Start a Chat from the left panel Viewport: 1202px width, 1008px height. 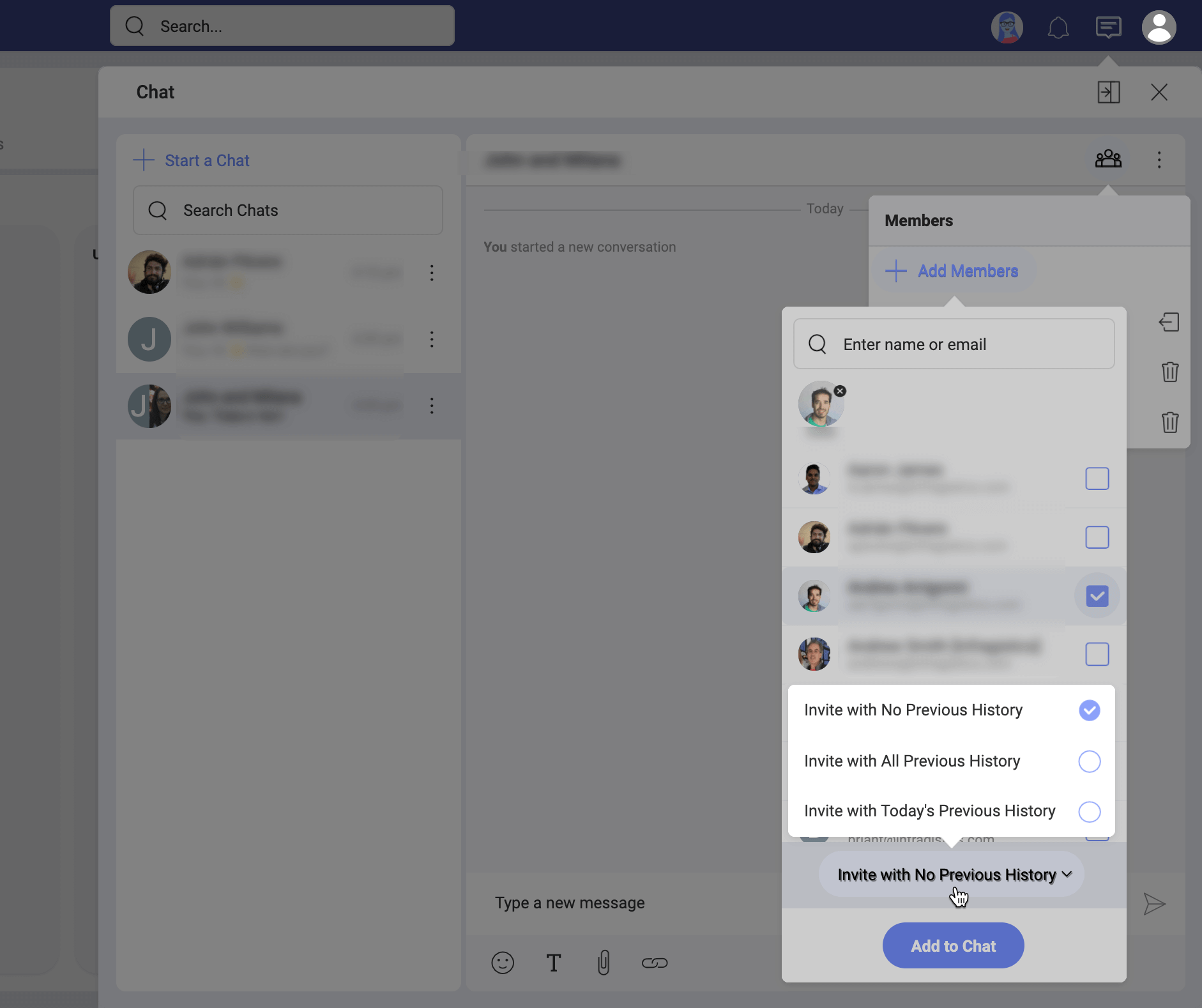pyautogui.click(x=206, y=160)
